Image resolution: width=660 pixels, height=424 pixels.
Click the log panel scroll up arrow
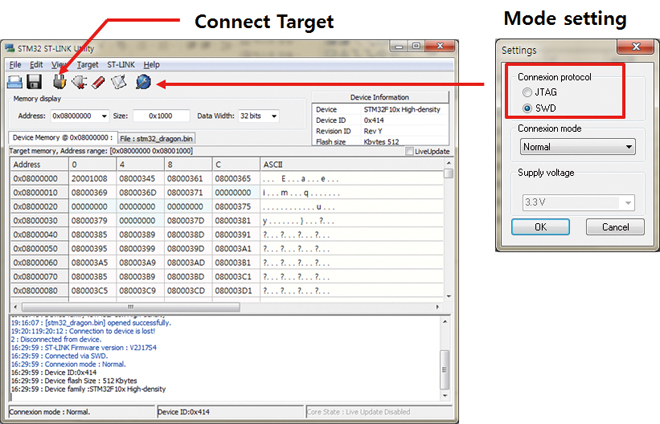click(x=445, y=322)
